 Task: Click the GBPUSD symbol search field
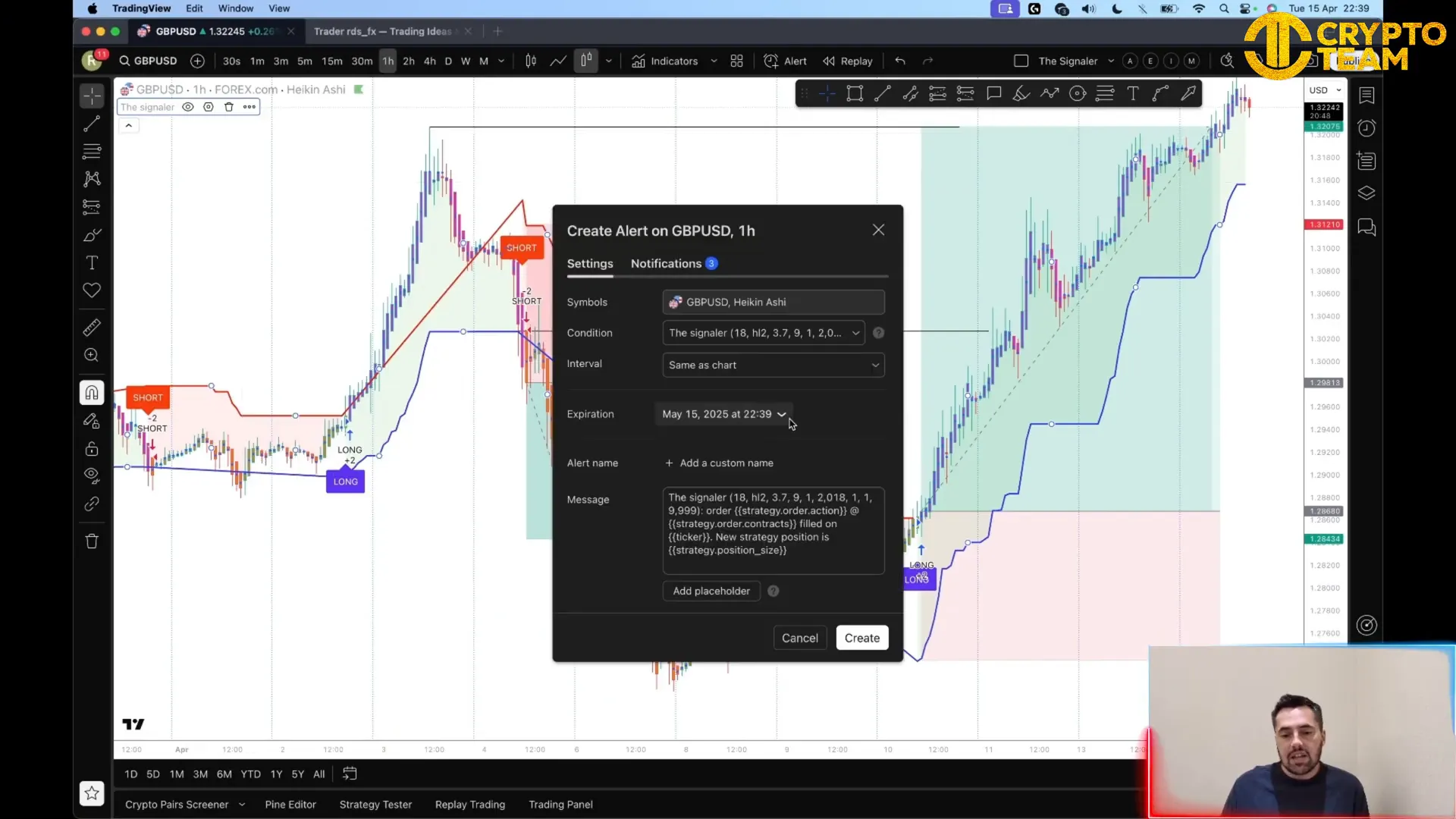(148, 61)
